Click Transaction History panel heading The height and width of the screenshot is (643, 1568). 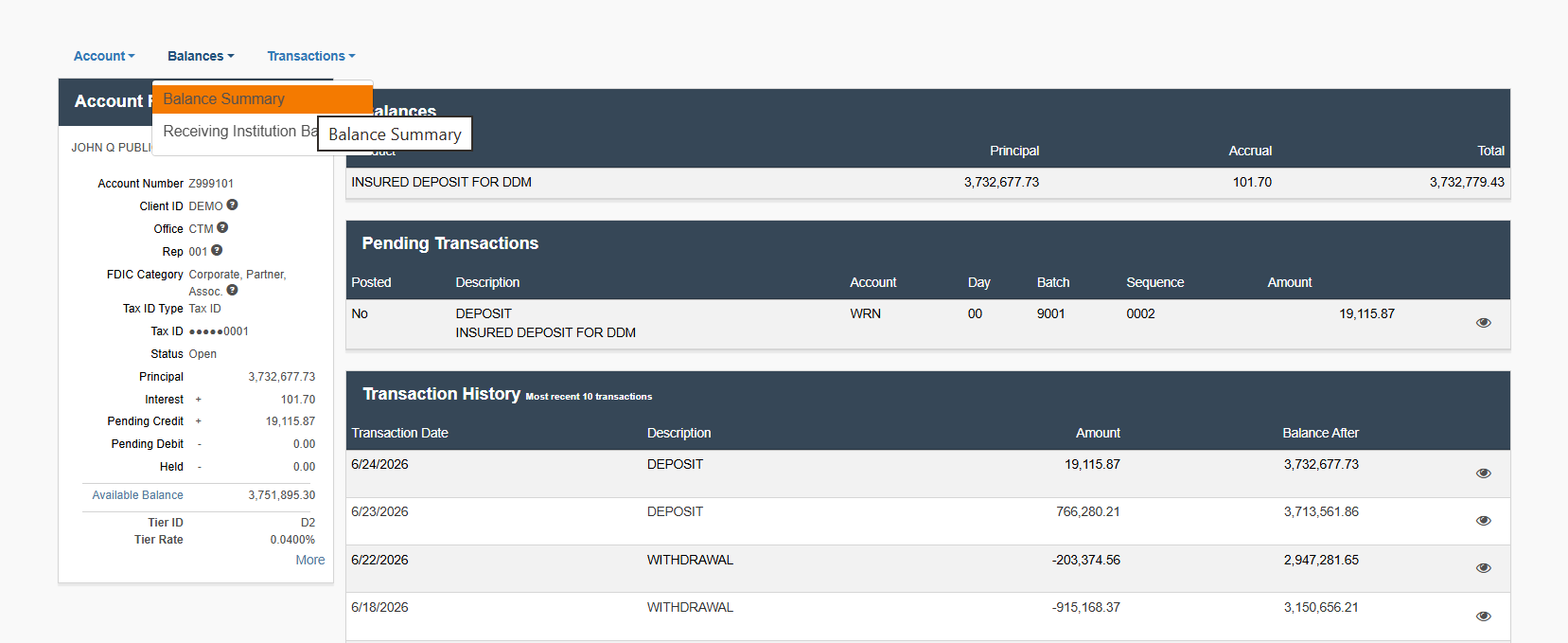(441, 394)
